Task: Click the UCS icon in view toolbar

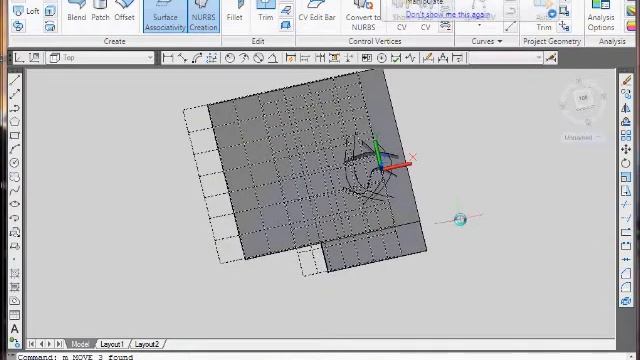Action: [x=19, y=58]
